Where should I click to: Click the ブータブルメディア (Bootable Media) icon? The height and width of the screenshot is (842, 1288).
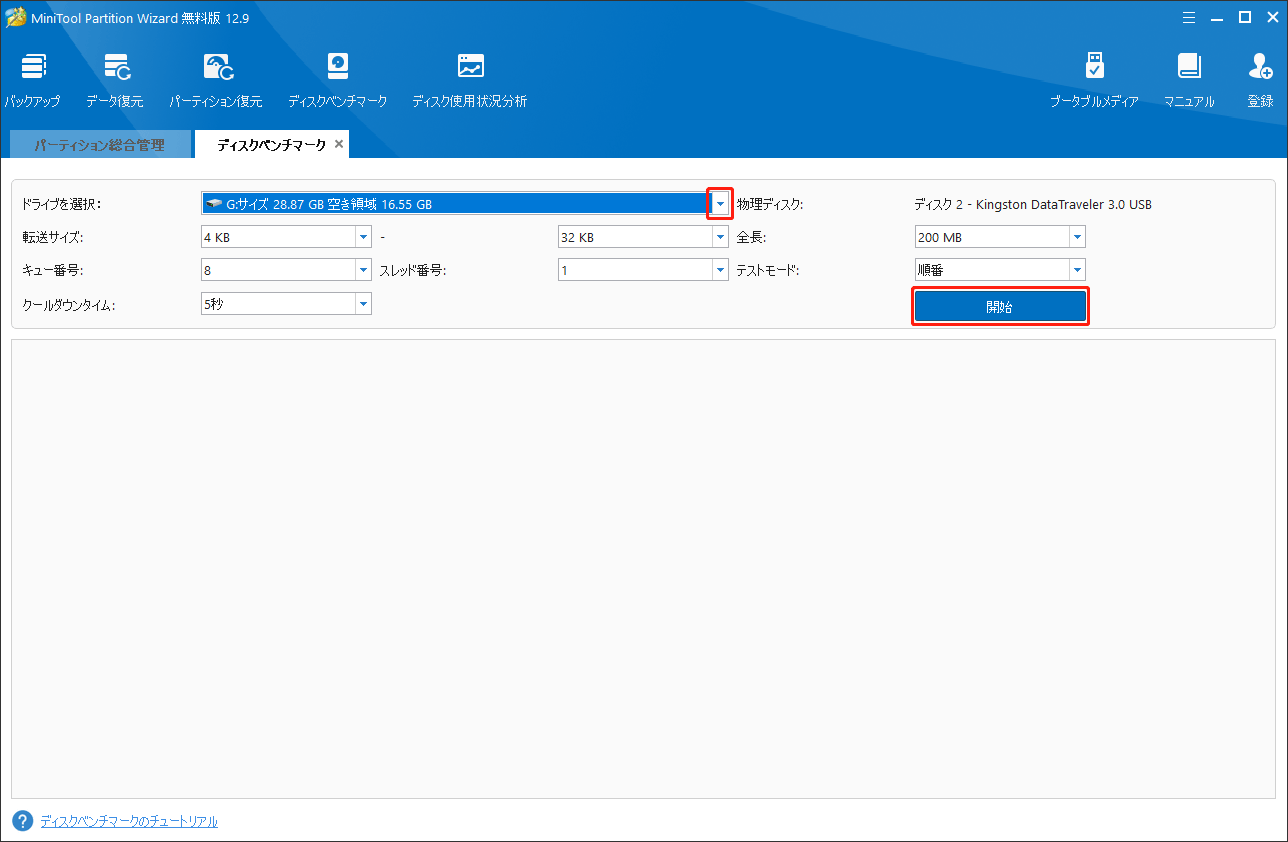pos(1094,68)
